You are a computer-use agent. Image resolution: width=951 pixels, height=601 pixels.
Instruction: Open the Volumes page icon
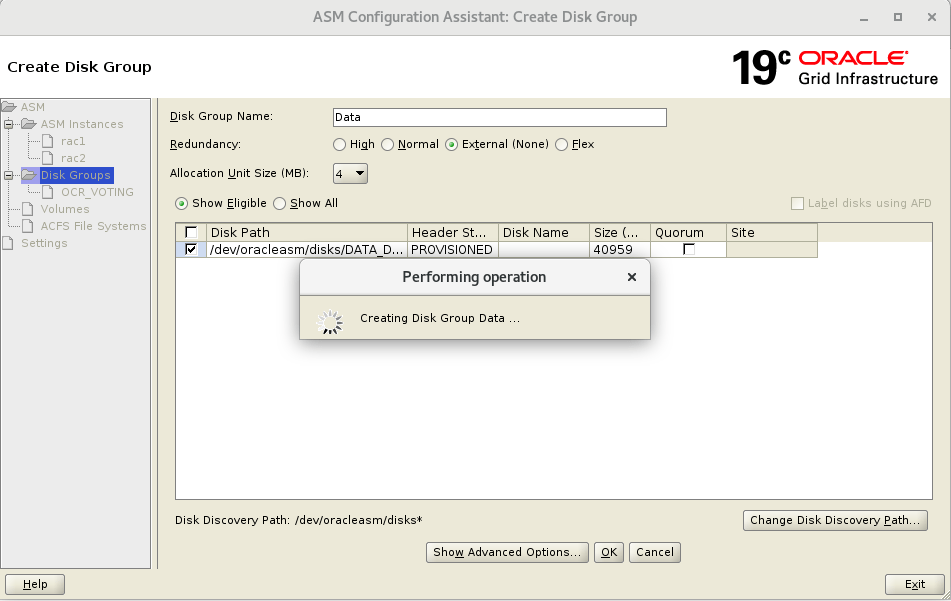[x=29, y=208]
